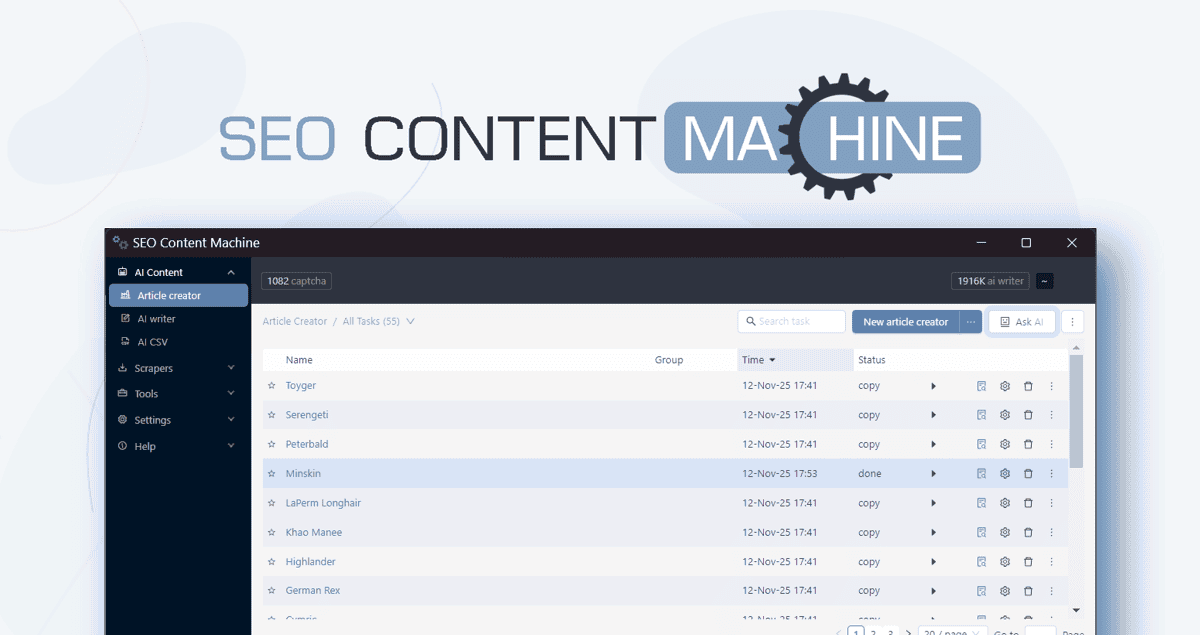Image resolution: width=1200 pixels, height=635 pixels.
Task: Open AI writer in the sidebar
Action: tap(156, 319)
